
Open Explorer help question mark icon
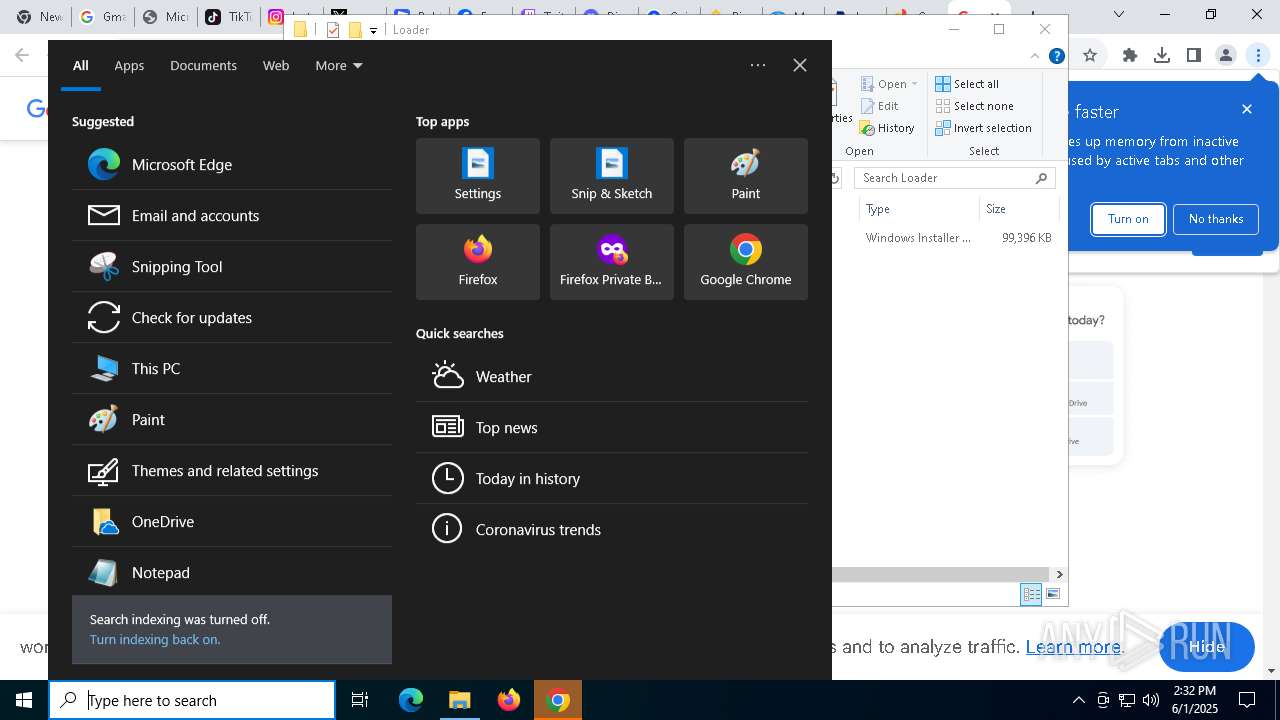point(1056,56)
